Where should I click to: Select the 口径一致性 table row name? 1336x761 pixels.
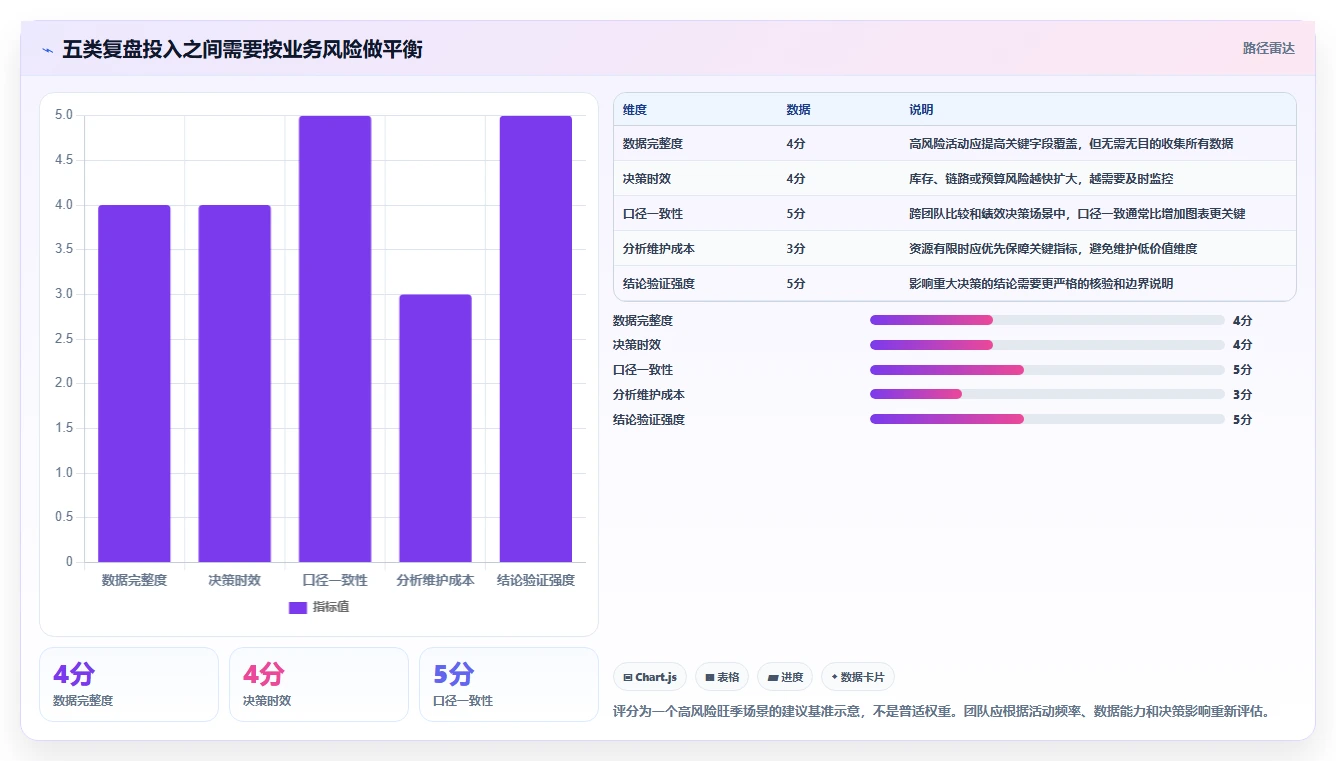click(653, 214)
